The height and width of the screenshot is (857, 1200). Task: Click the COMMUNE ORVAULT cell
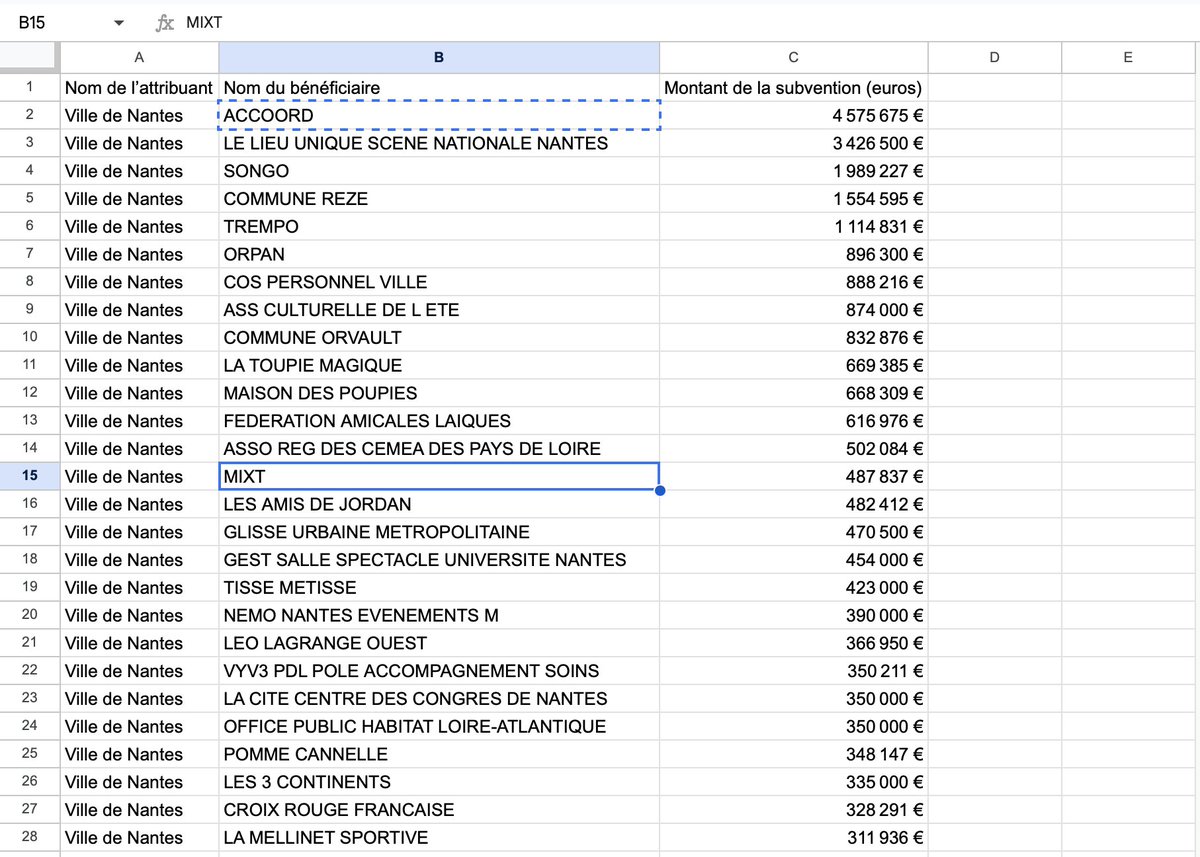439,338
